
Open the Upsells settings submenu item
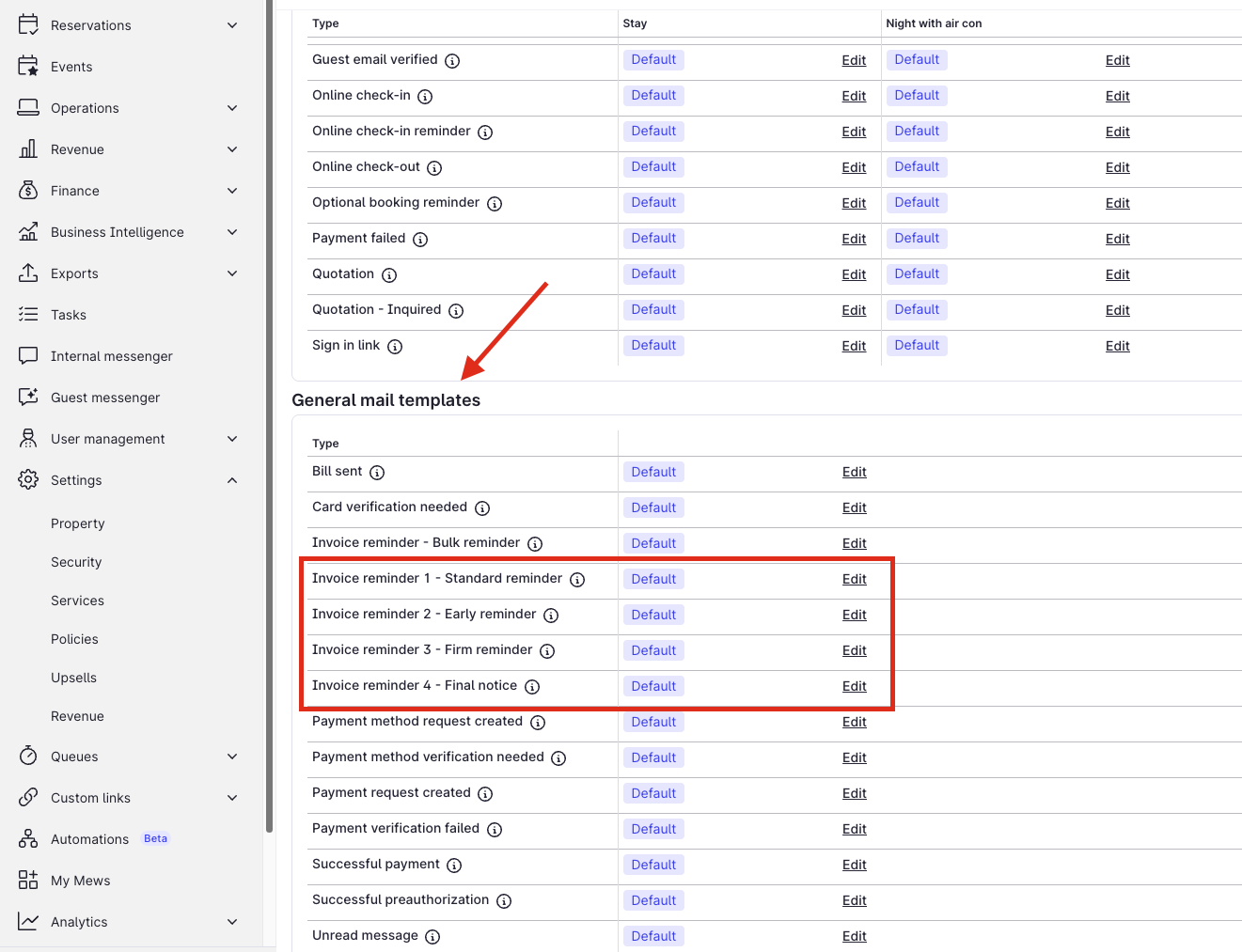73,678
